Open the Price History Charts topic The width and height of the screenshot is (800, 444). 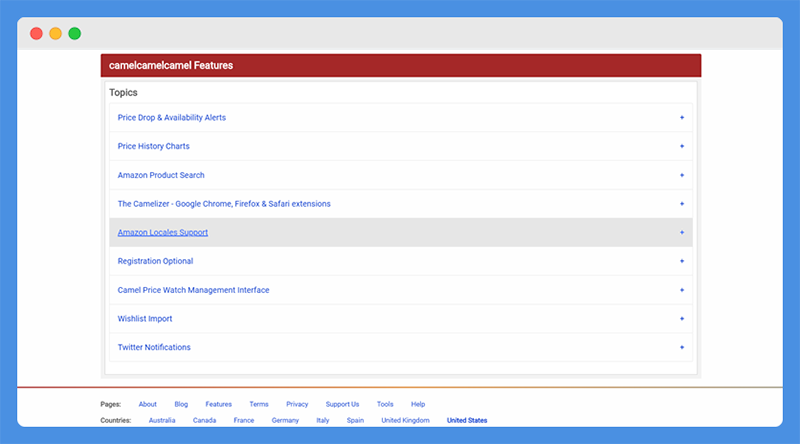[x=154, y=146]
